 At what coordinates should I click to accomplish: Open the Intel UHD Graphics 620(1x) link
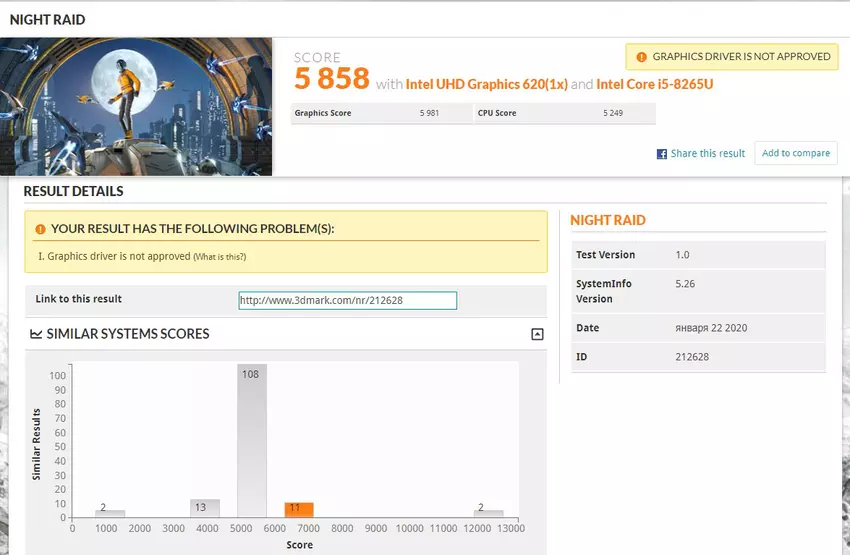[486, 84]
